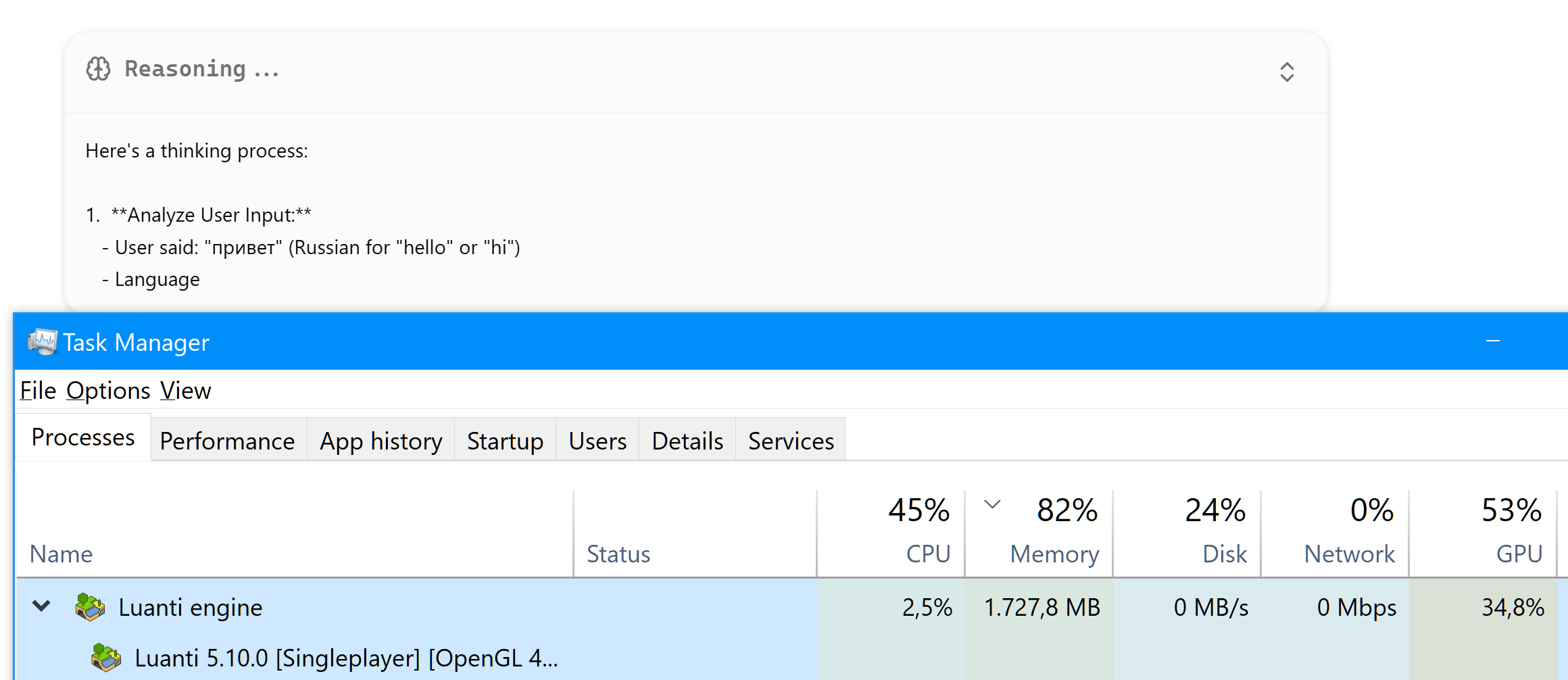Click the Task Manager title bar icon
Image resolution: width=1568 pixels, height=680 pixels.
point(42,342)
